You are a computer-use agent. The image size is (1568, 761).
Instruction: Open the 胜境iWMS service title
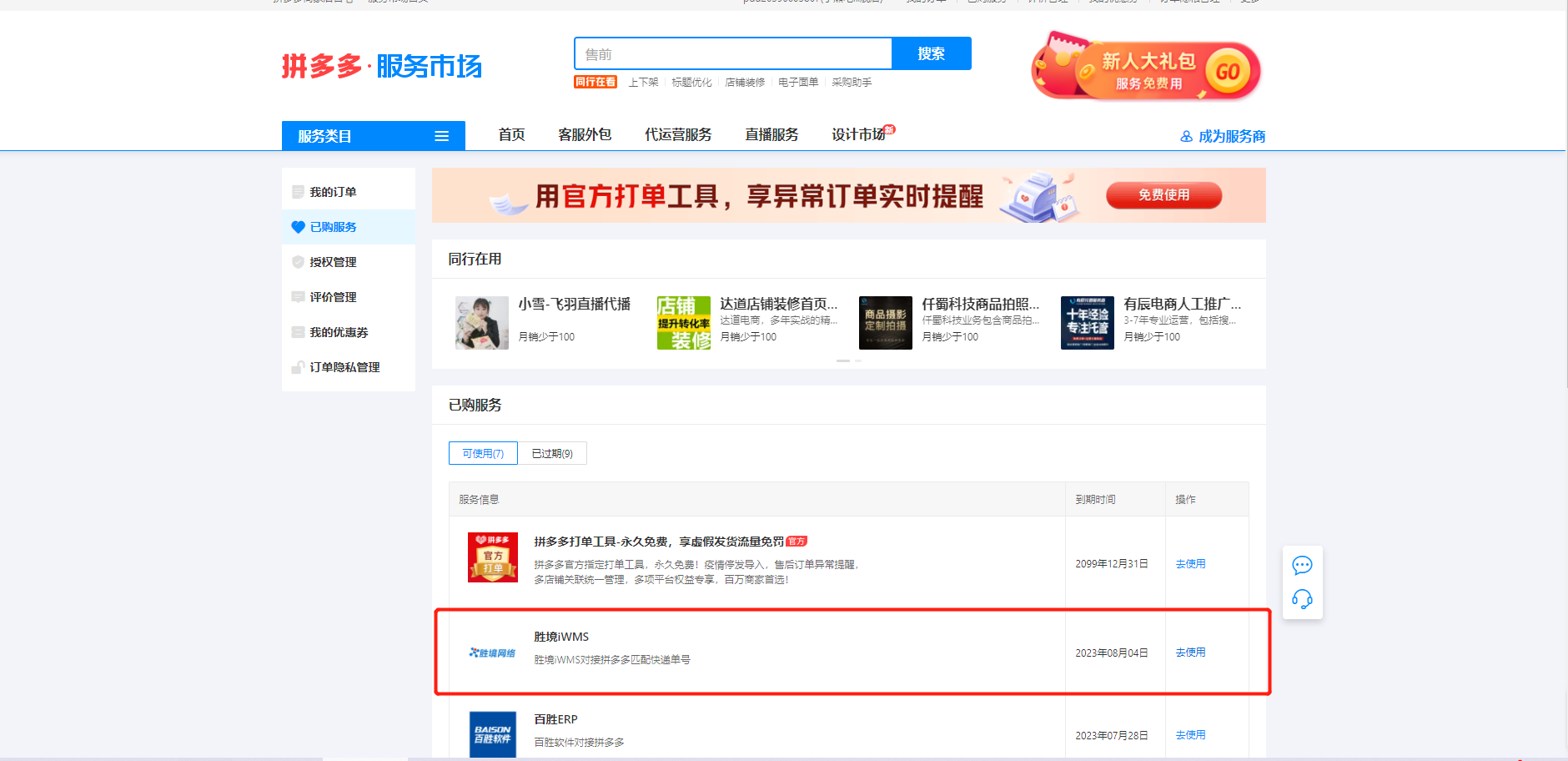click(x=561, y=637)
